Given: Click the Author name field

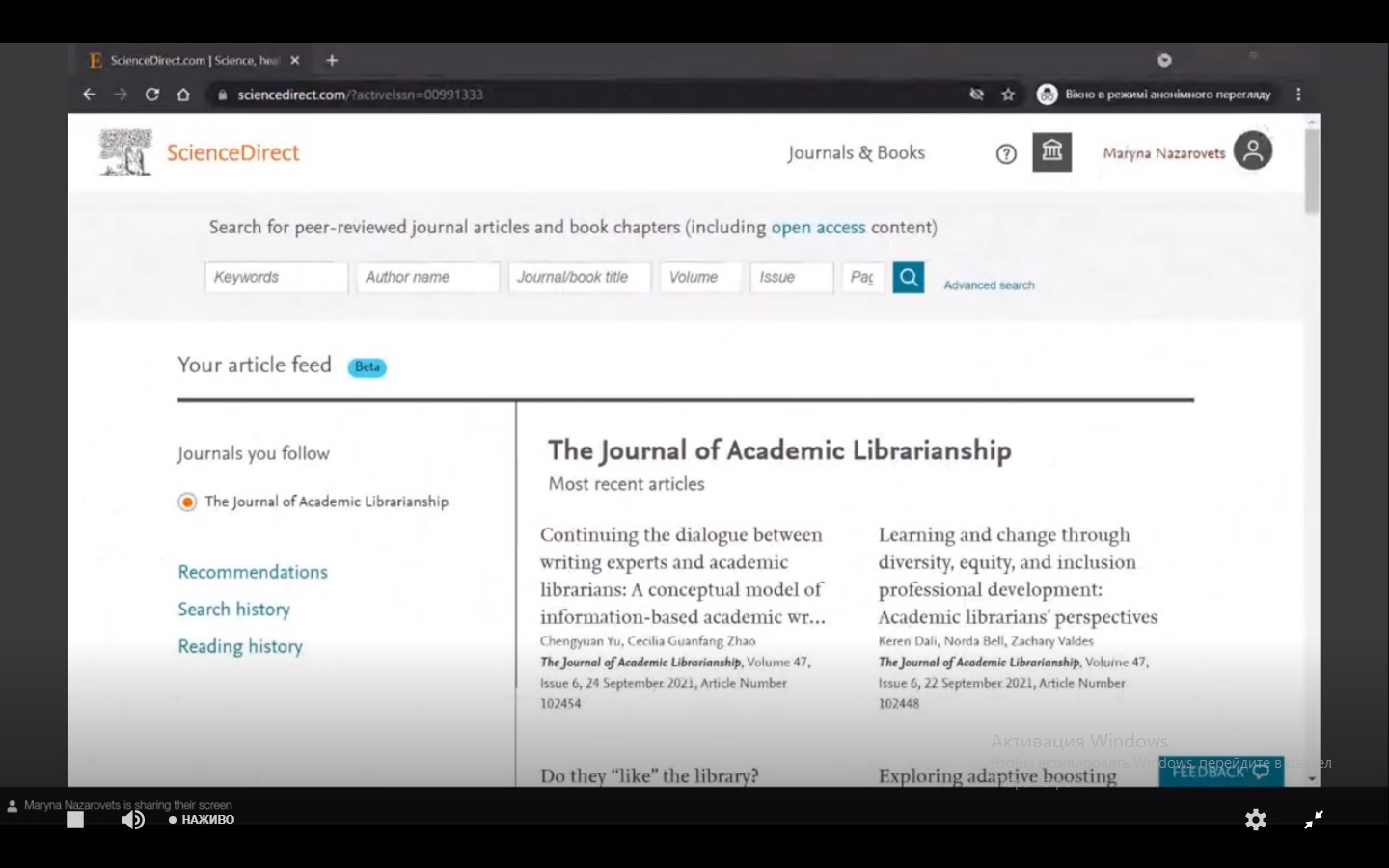Looking at the screenshot, I should (x=427, y=278).
